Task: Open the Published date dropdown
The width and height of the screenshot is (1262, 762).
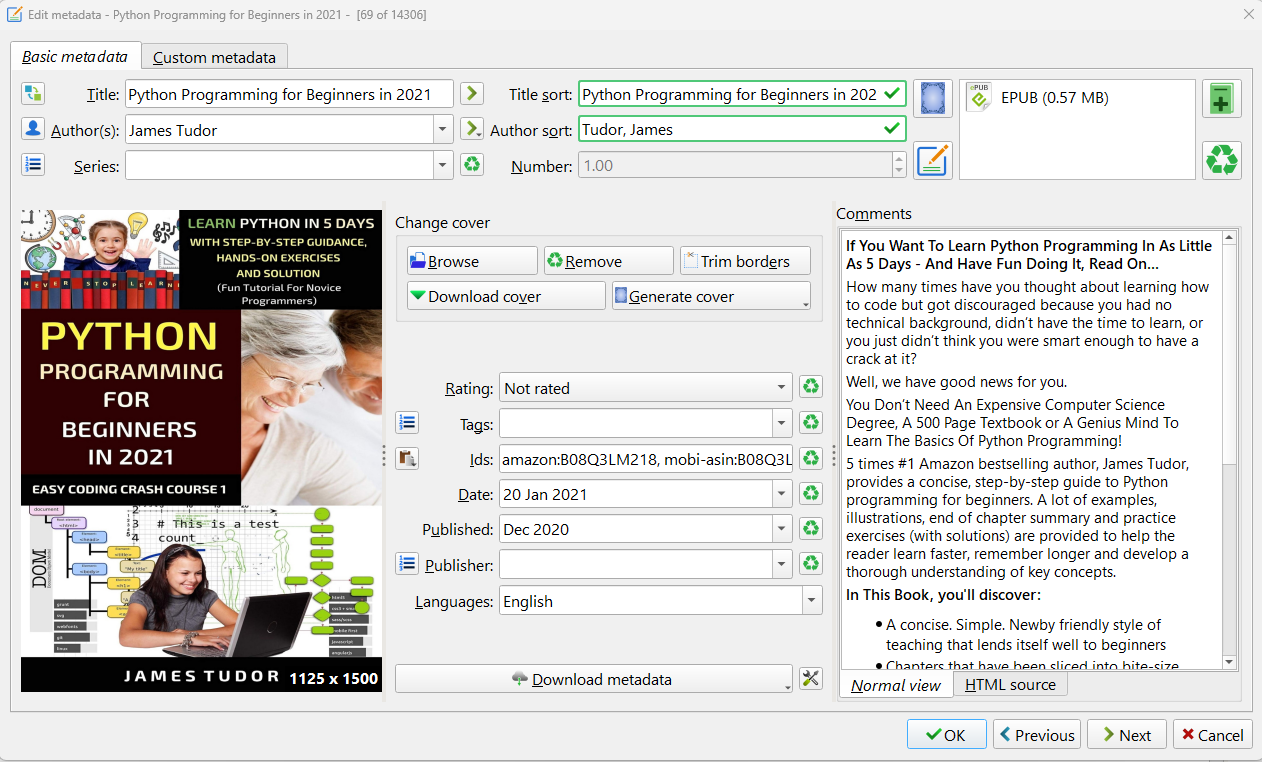Action: 782,529
